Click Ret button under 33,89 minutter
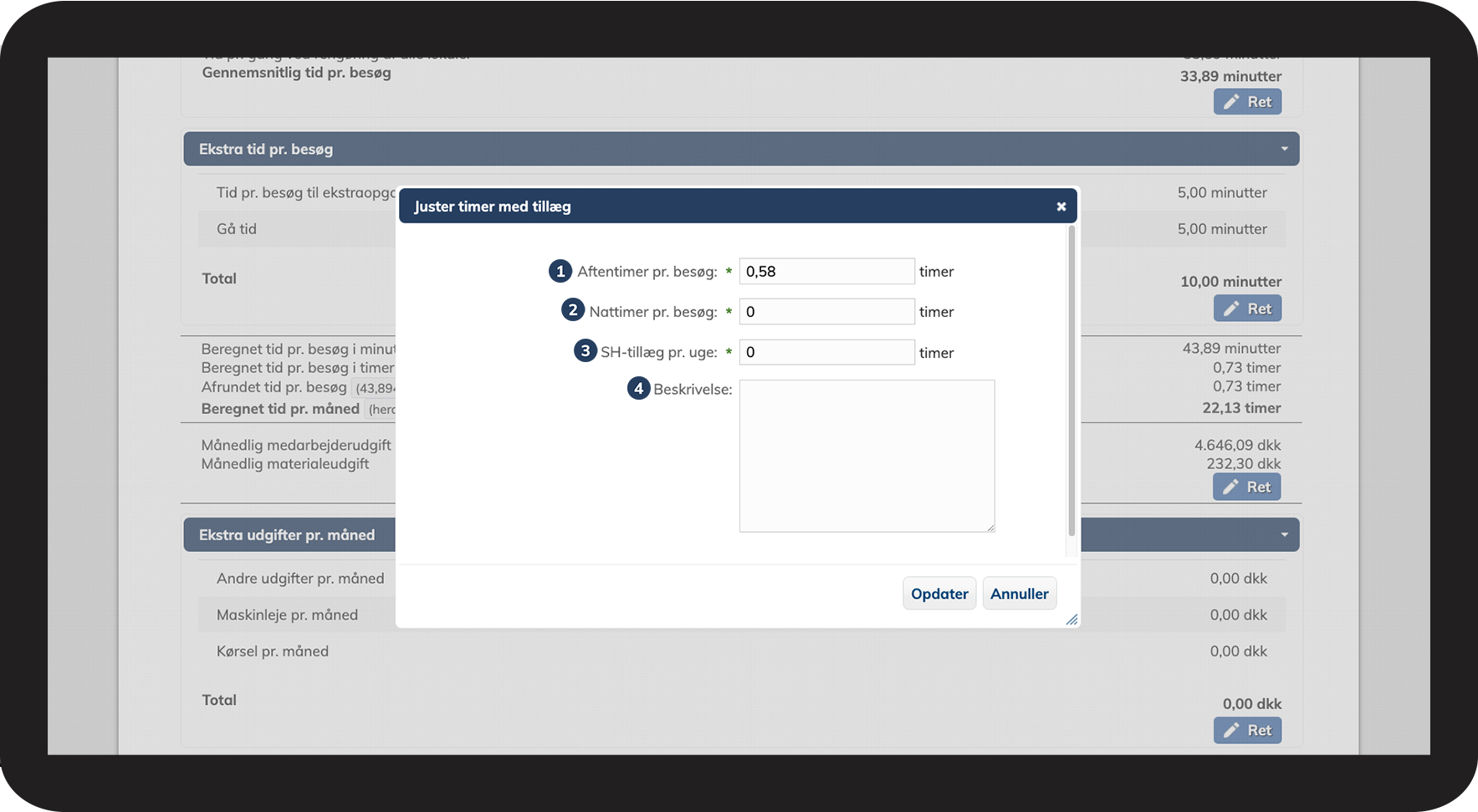Screen dimensions: 1478x812 pyautogui.click(x=1247, y=102)
